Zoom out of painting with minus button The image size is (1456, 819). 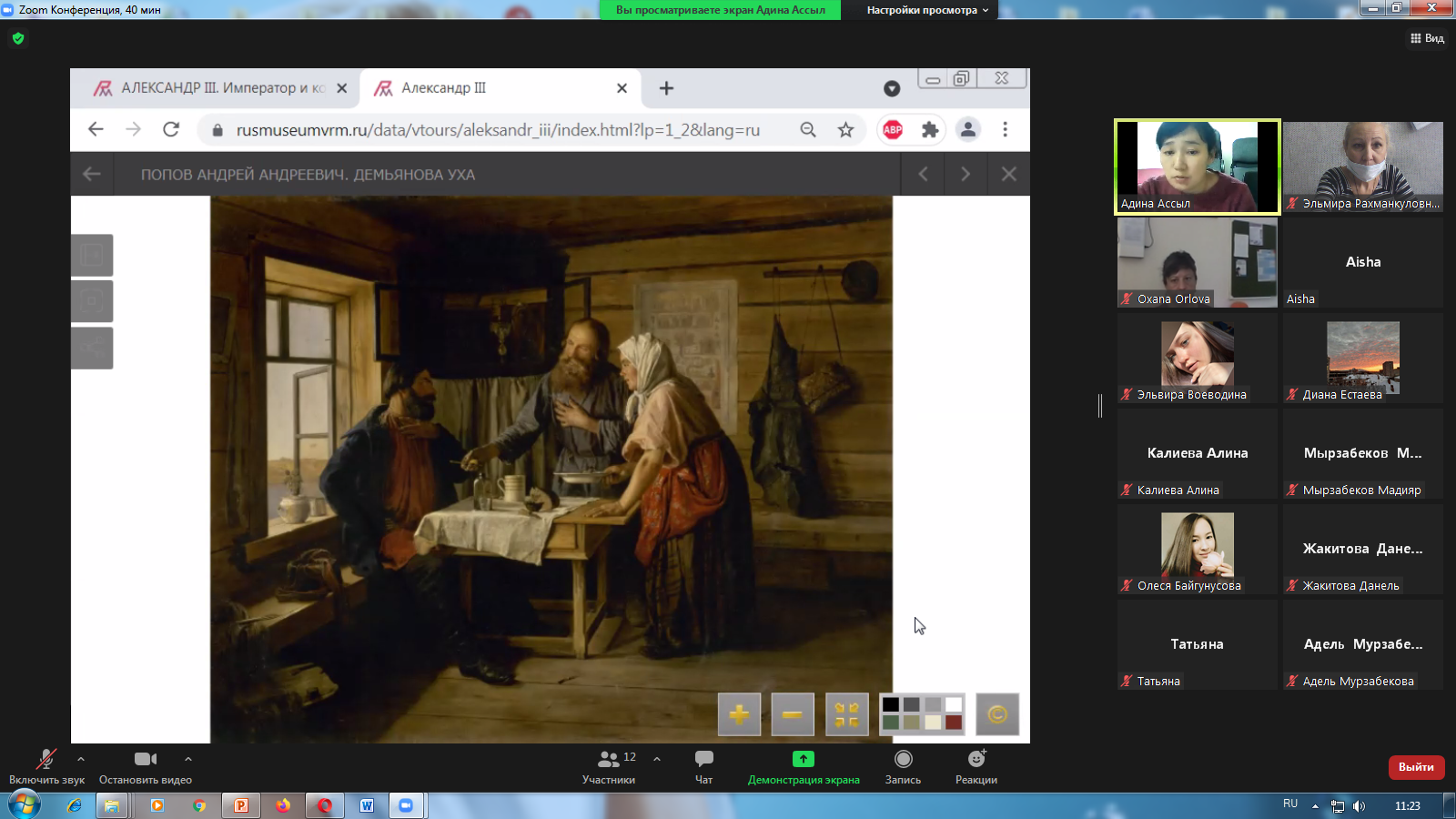[793, 714]
